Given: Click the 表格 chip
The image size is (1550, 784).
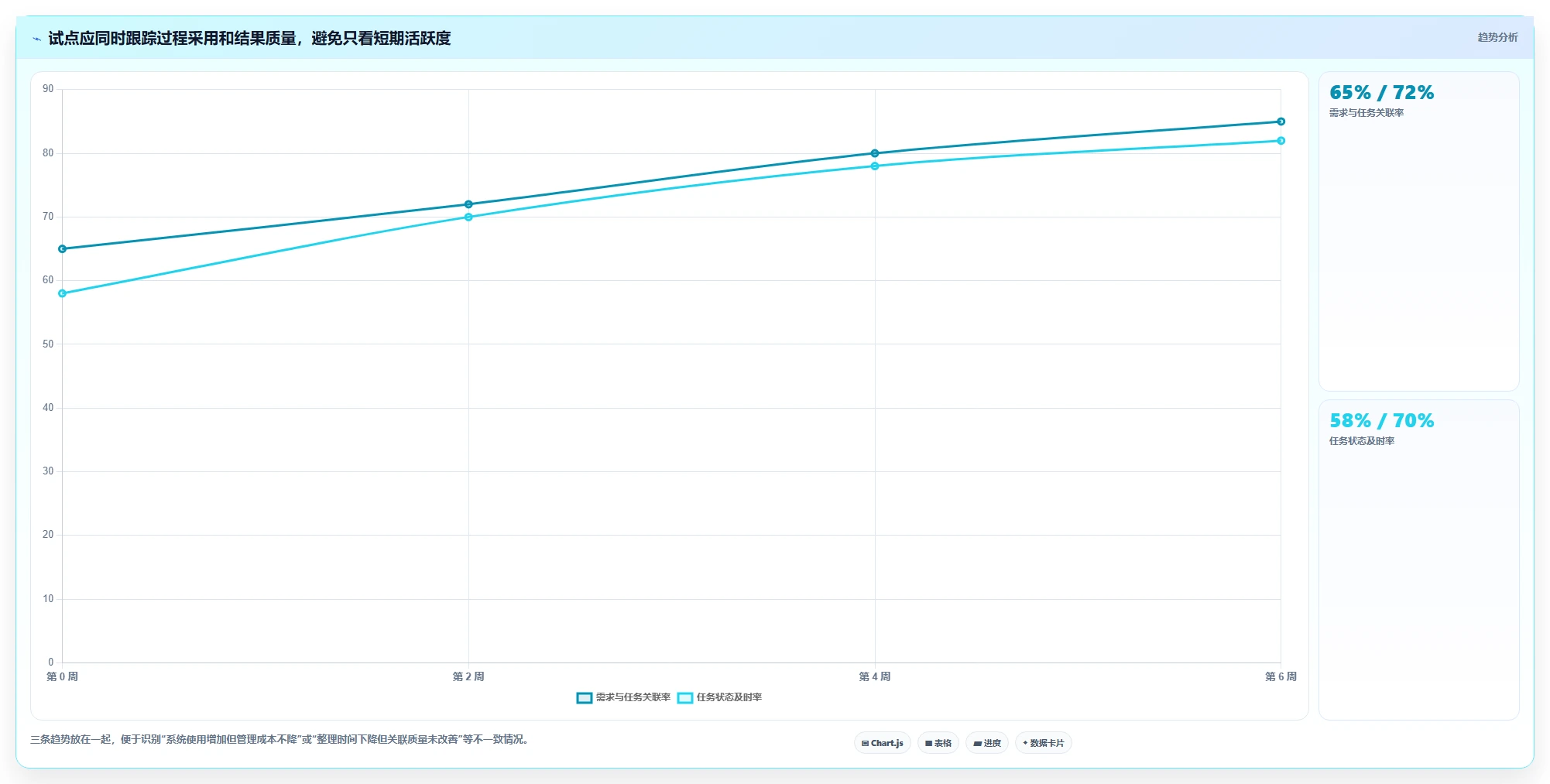Looking at the screenshot, I should point(938,743).
